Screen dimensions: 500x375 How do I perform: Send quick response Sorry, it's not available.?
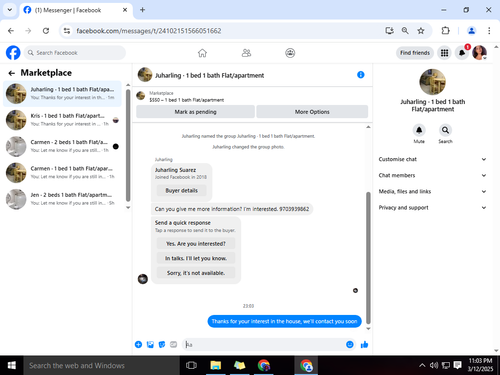(196, 273)
